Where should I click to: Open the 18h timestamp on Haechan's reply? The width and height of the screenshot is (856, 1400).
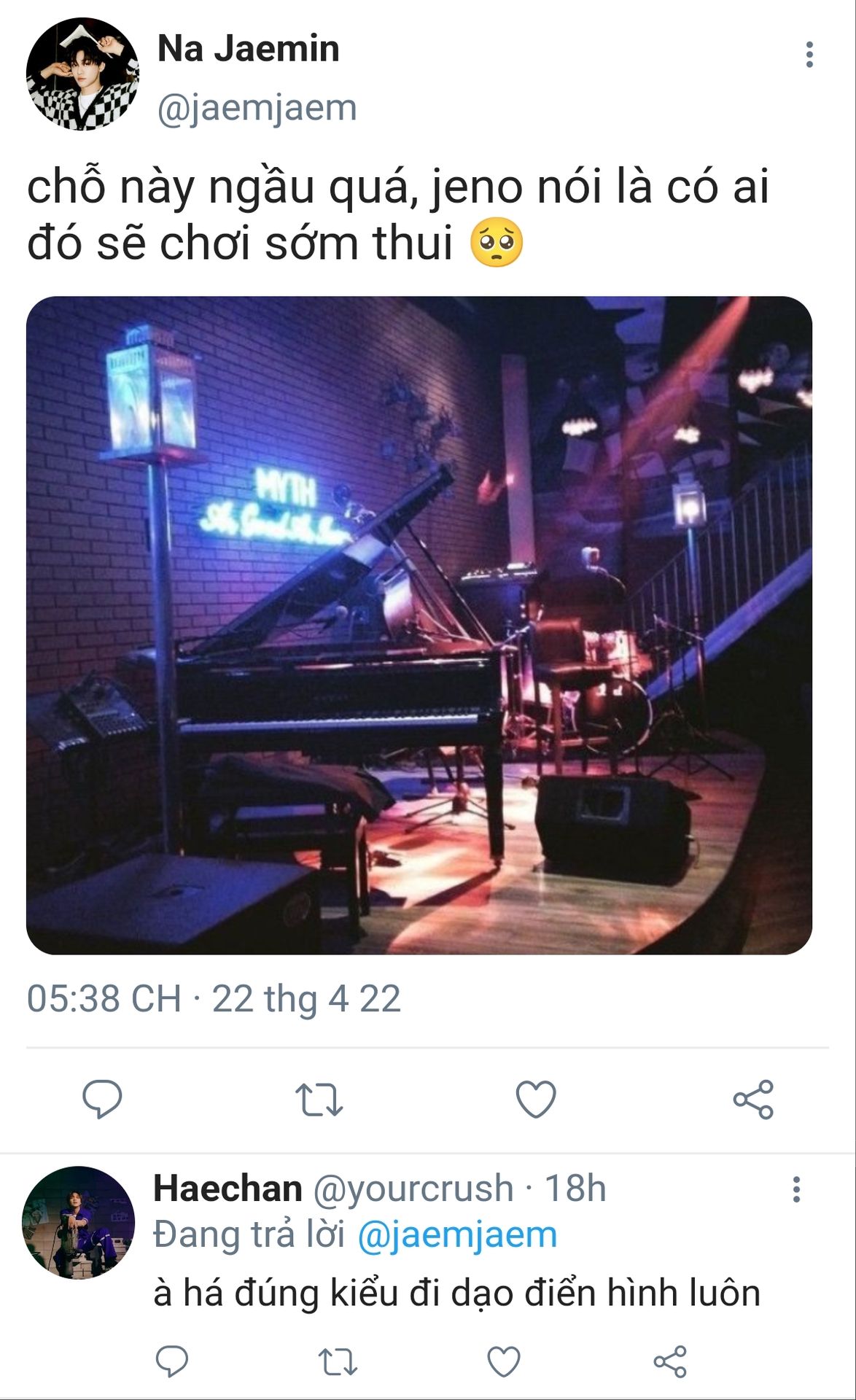[x=575, y=1189]
